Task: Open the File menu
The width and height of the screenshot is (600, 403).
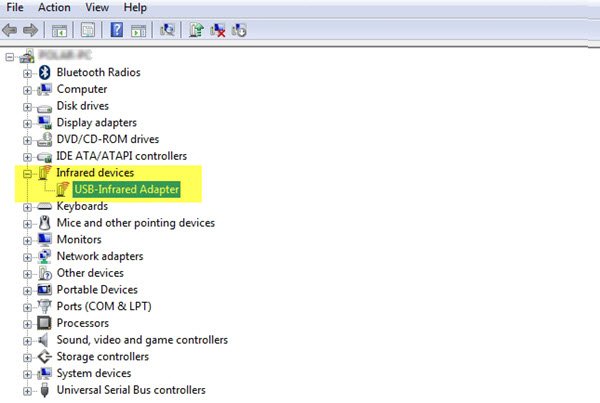Action: (x=15, y=7)
